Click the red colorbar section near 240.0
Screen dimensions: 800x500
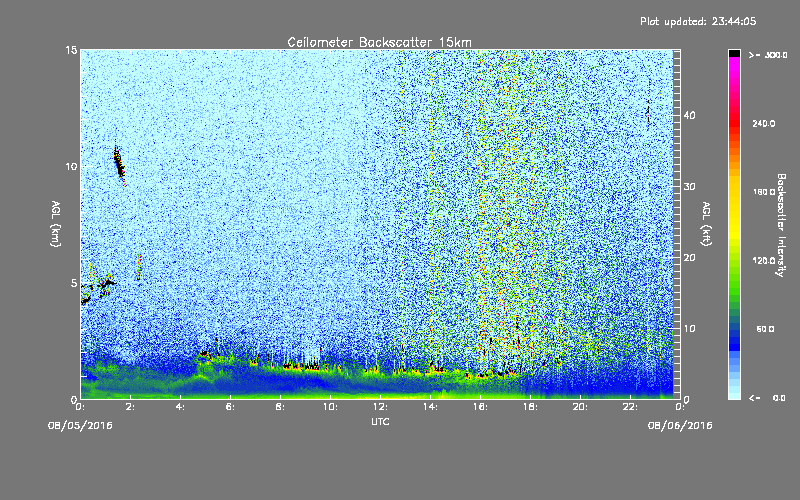point(734,125)
